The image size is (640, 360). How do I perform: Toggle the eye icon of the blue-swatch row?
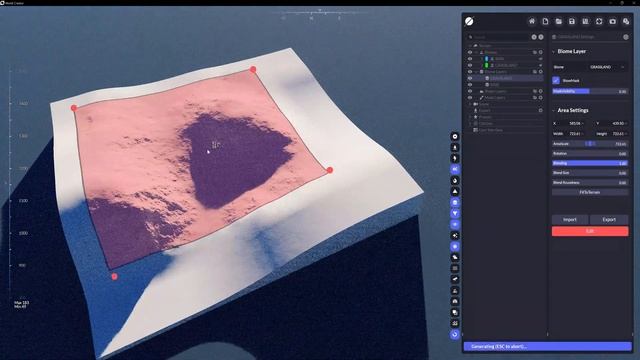470,59
